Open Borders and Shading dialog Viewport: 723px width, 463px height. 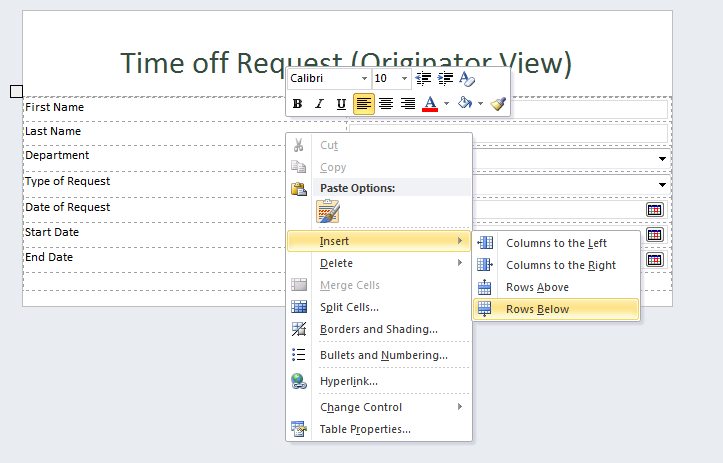click(x=379, y=329)
